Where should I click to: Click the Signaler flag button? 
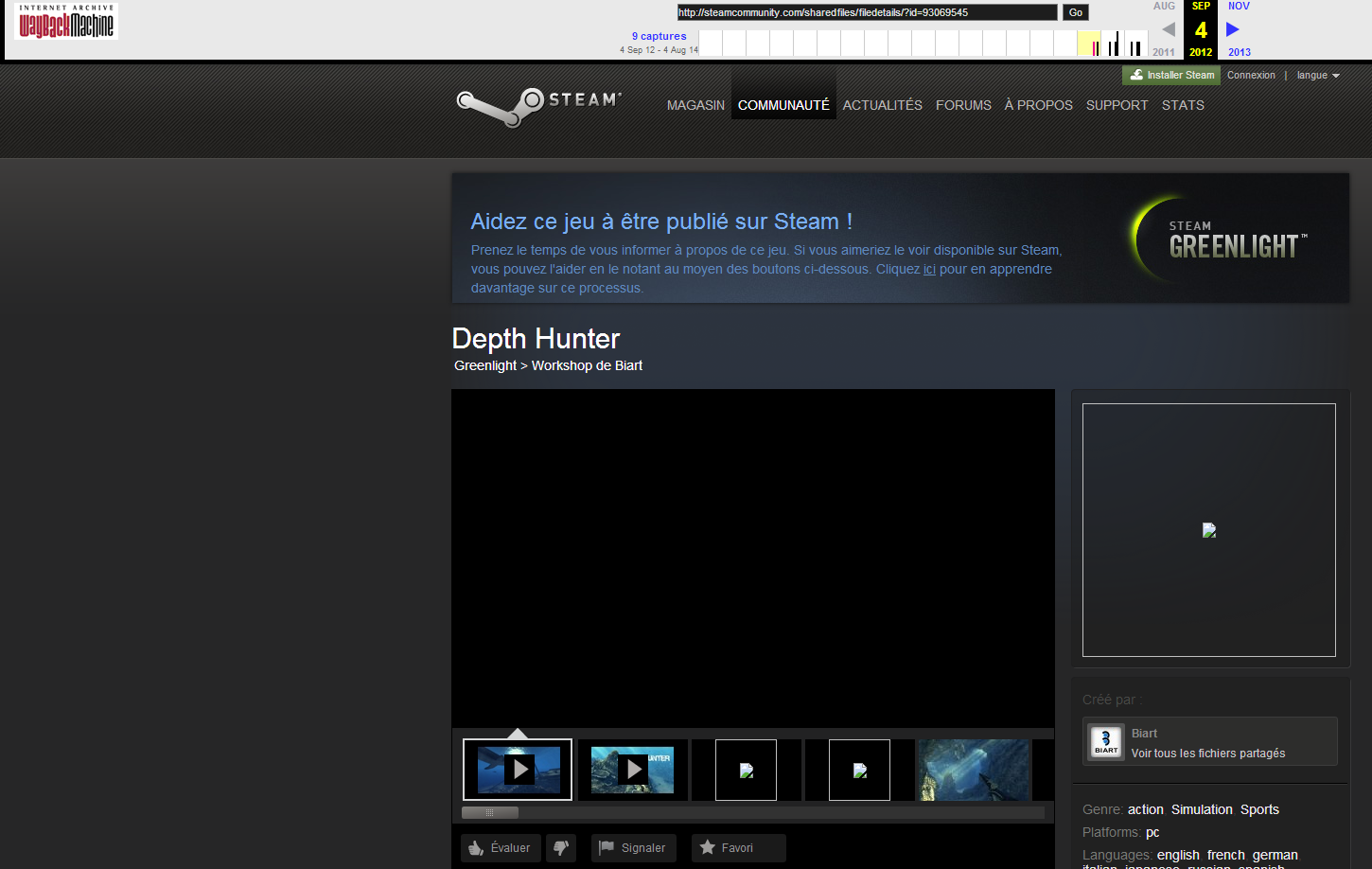tap(633, 848)
